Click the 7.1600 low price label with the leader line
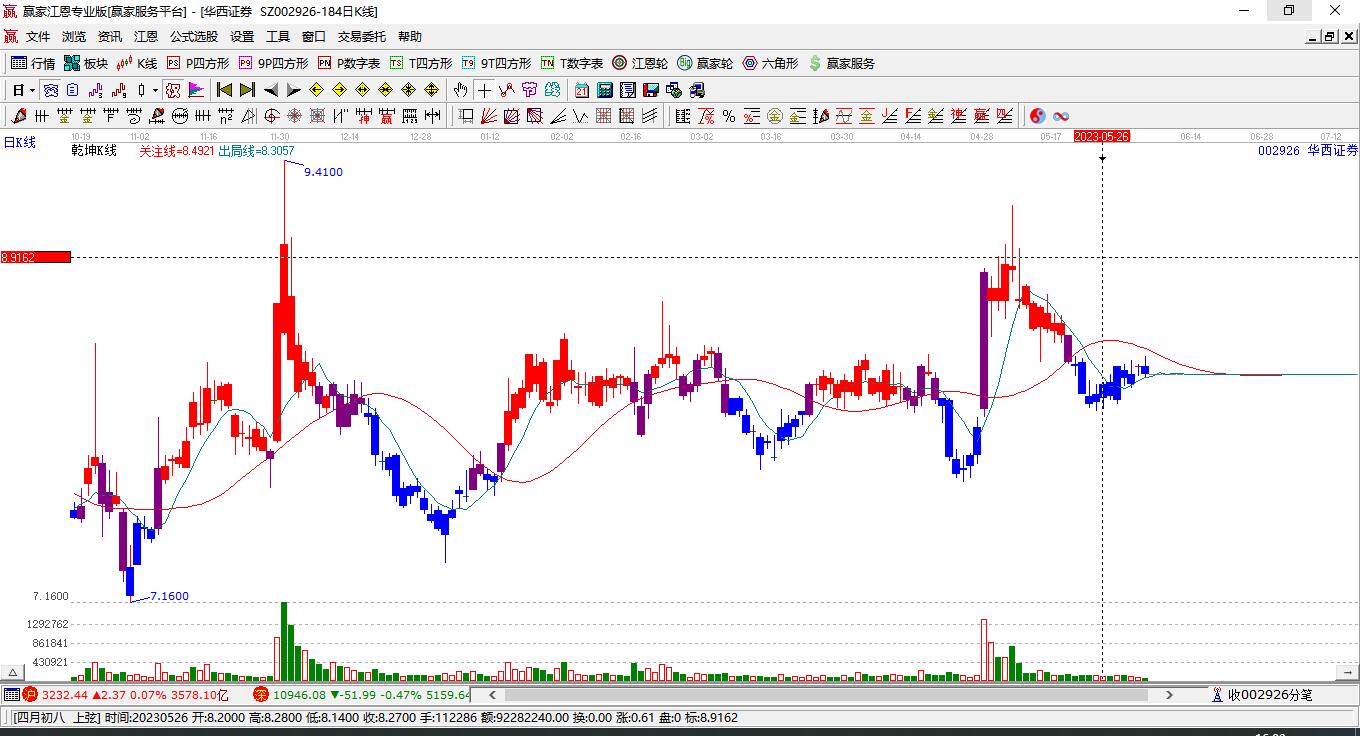This screenshot has width=1360, height=736. tap(169, 596)
